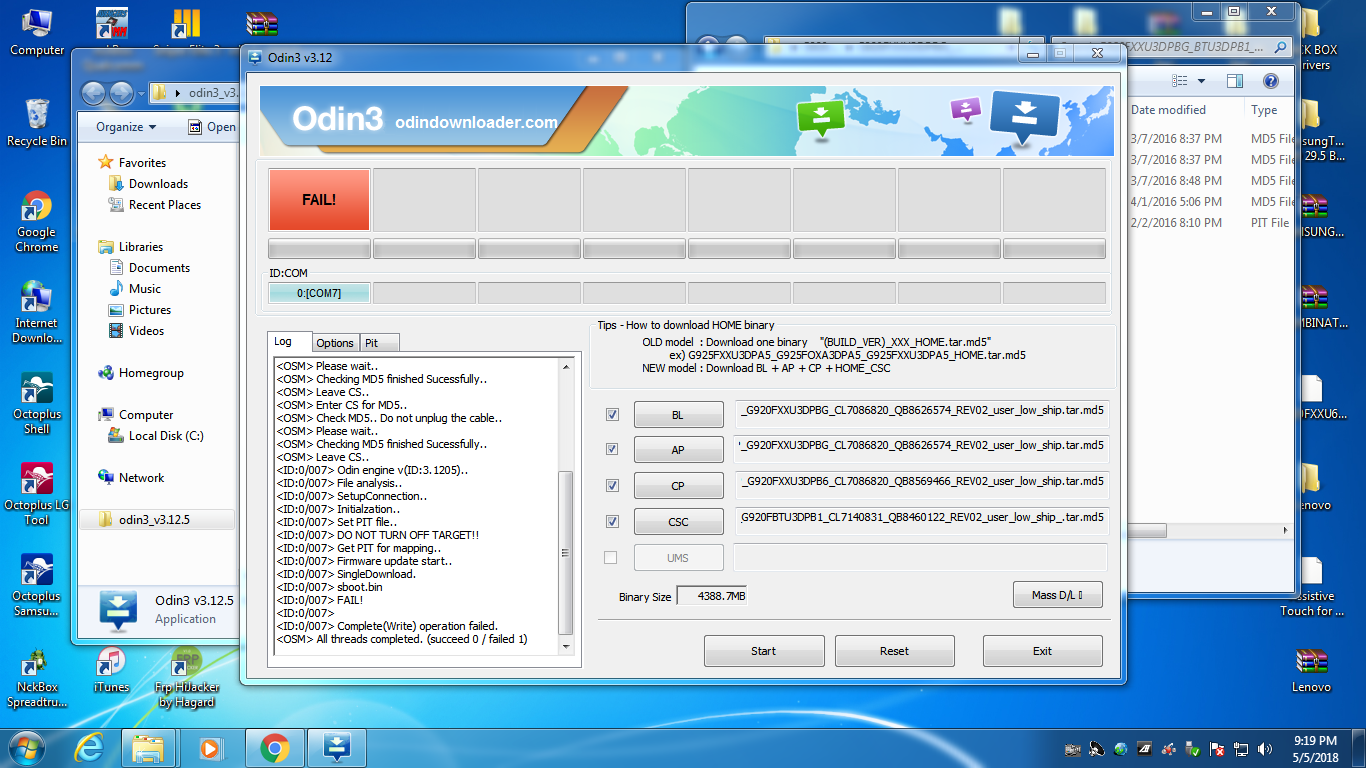Open the Computer desktop icon
This screenshot has height=768, width=1366.
(x=37, y=32)
